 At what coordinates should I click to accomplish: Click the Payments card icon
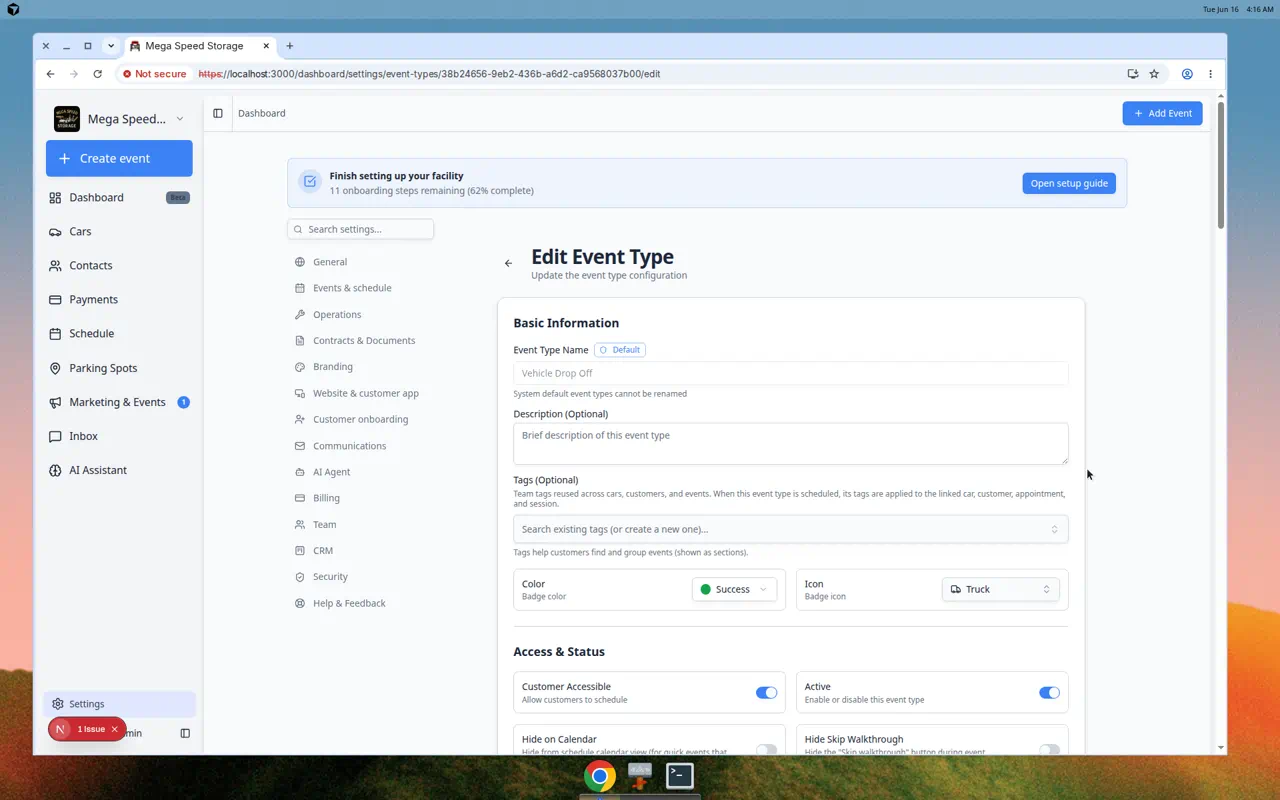(55, 300)
